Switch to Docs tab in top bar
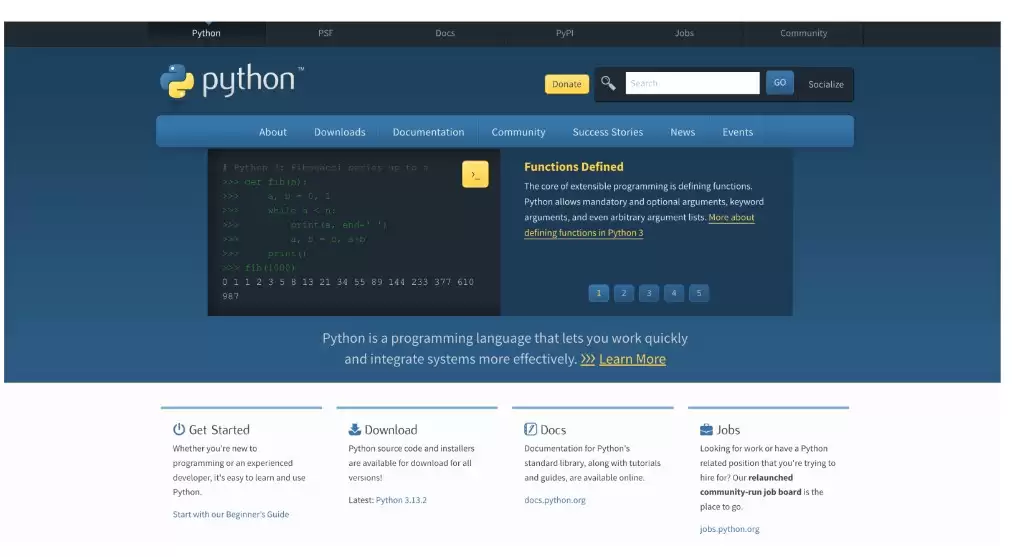Screen dimensions: 1036x557 (x=445, y=33)
